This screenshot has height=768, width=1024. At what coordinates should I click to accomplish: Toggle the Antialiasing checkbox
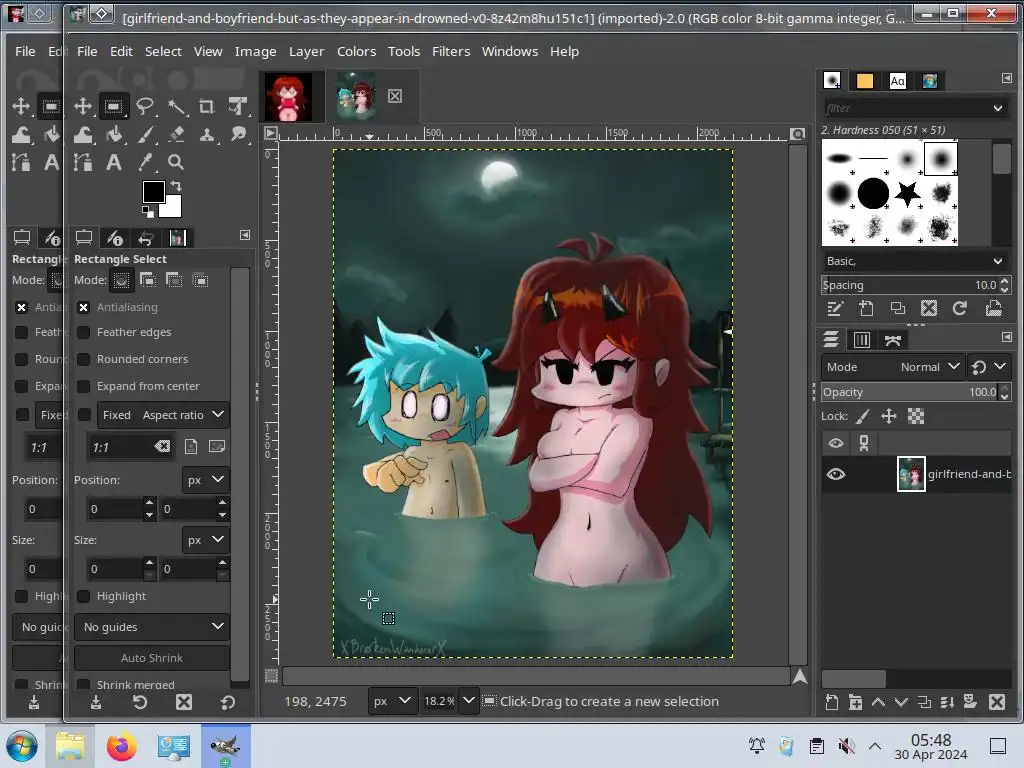point(84,307)
